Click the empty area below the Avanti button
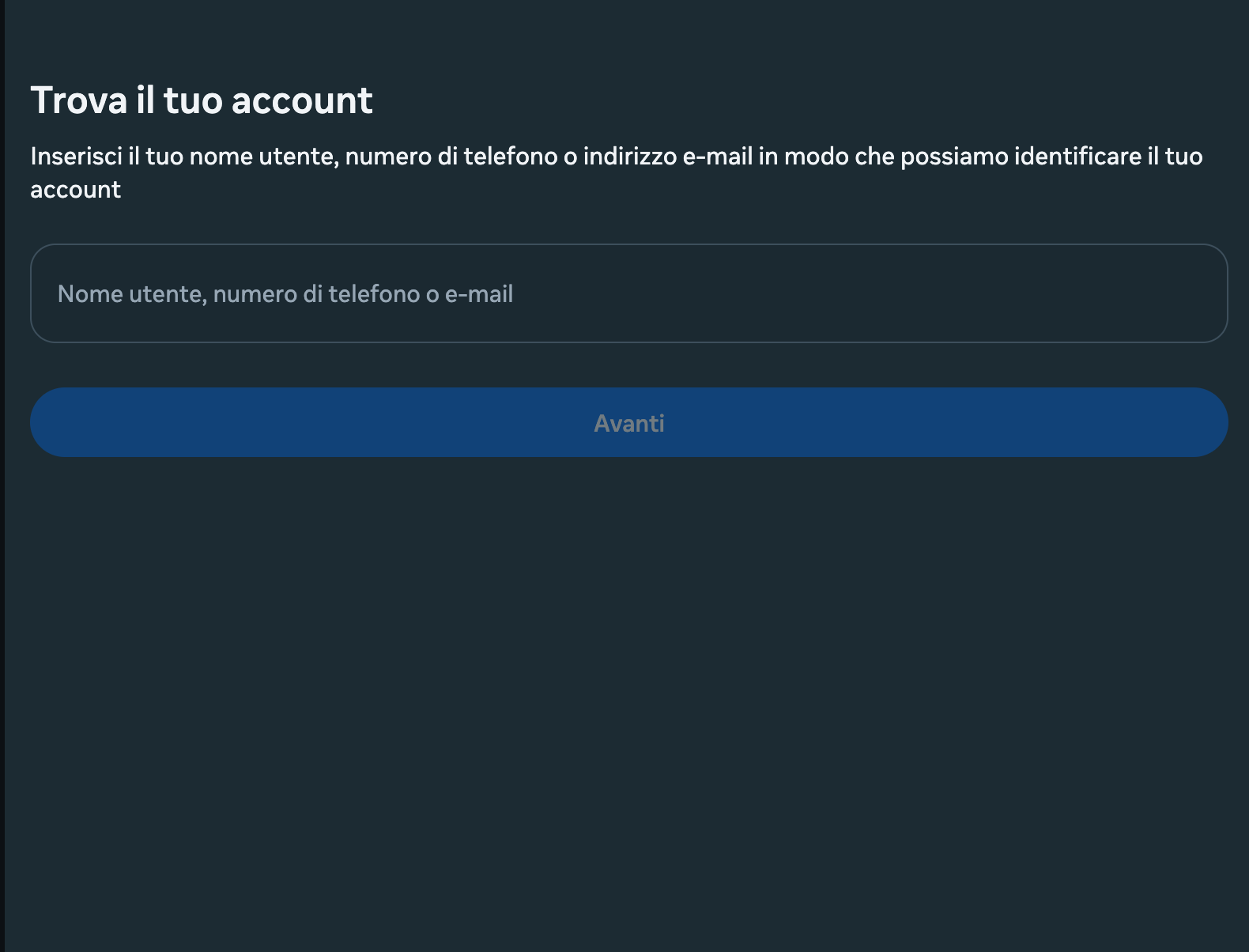The width and height of the screenshot is (1249, 952). 628,672
